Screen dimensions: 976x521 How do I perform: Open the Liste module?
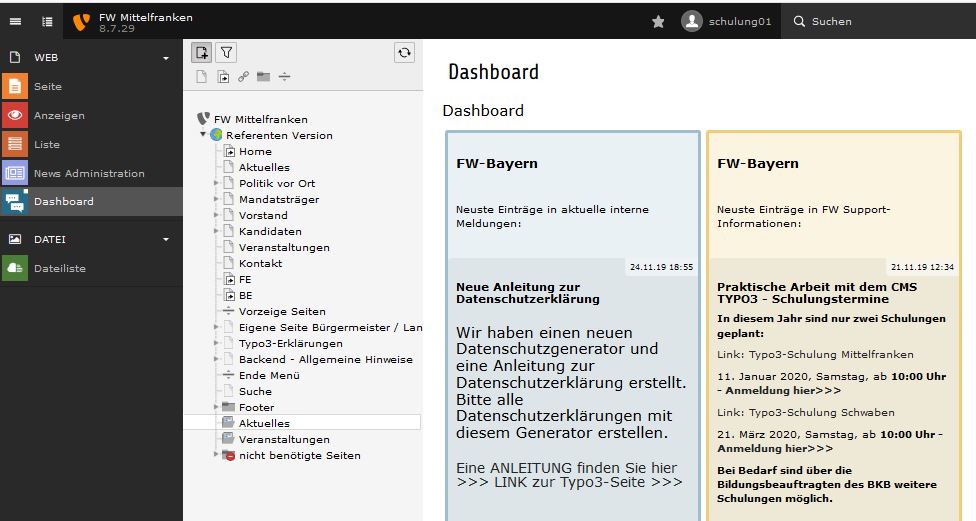pyautogui.click(x=92, y=144)
